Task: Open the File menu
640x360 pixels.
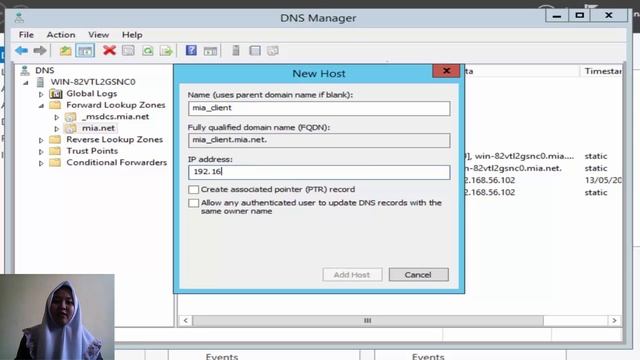Action: (26, 35)
